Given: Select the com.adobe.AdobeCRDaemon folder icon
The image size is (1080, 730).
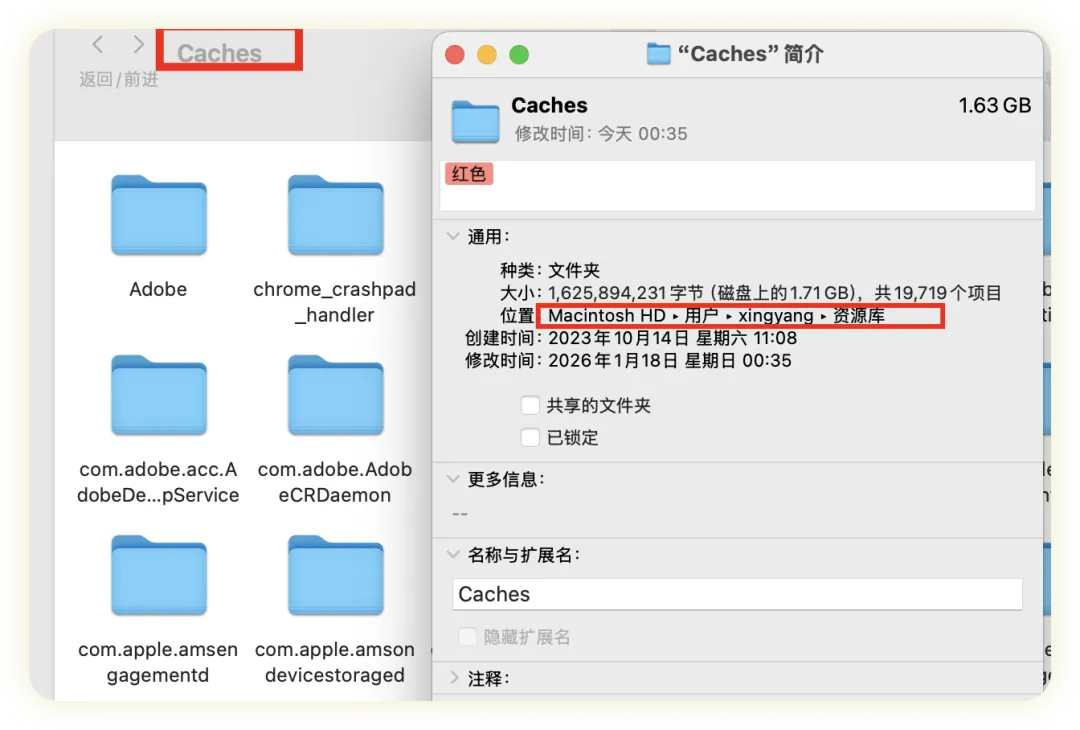Looking at the screenshot, I should [335, 395].
